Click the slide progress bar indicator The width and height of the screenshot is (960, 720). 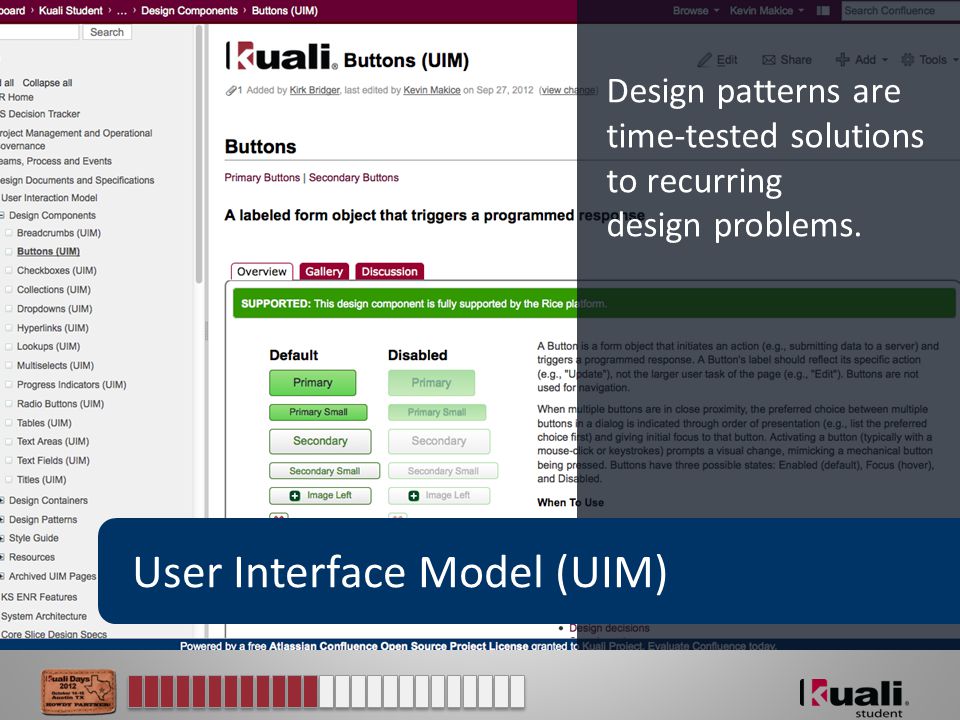tap(326, 692)
